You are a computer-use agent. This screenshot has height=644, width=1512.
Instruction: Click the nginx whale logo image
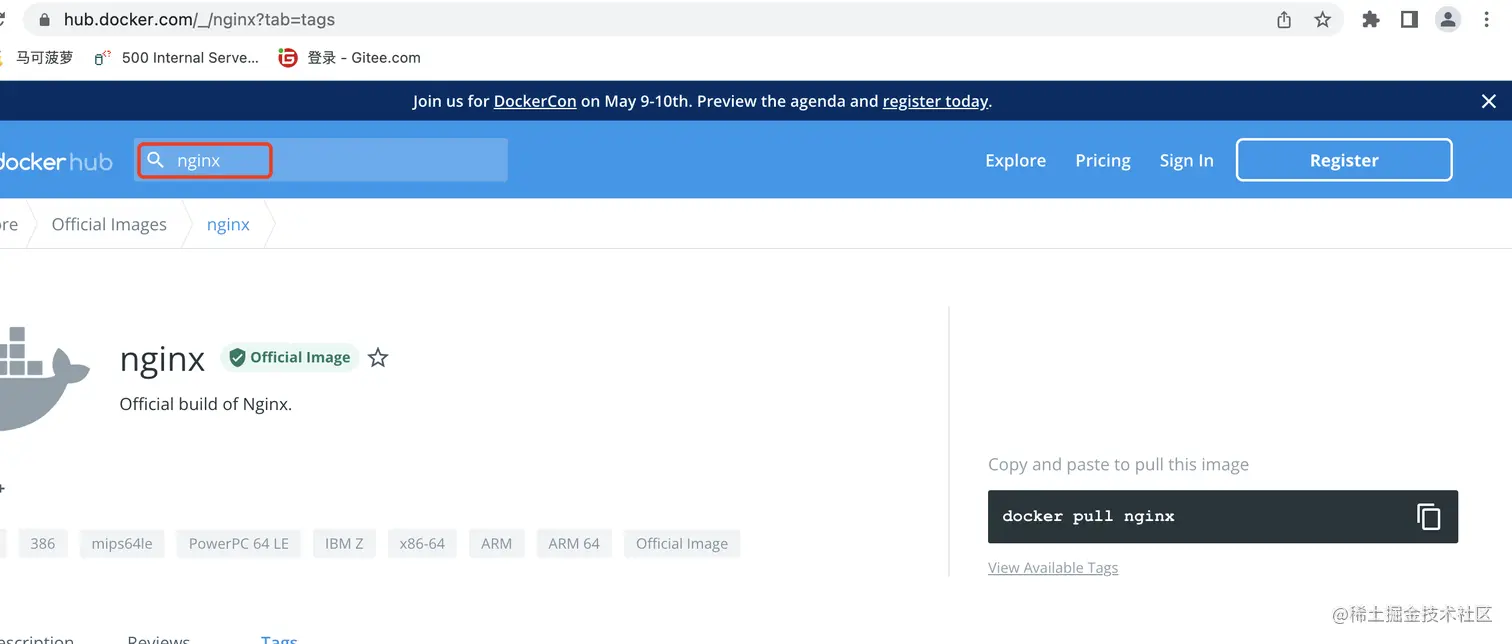pyautogui.click(x=45, y=378)
